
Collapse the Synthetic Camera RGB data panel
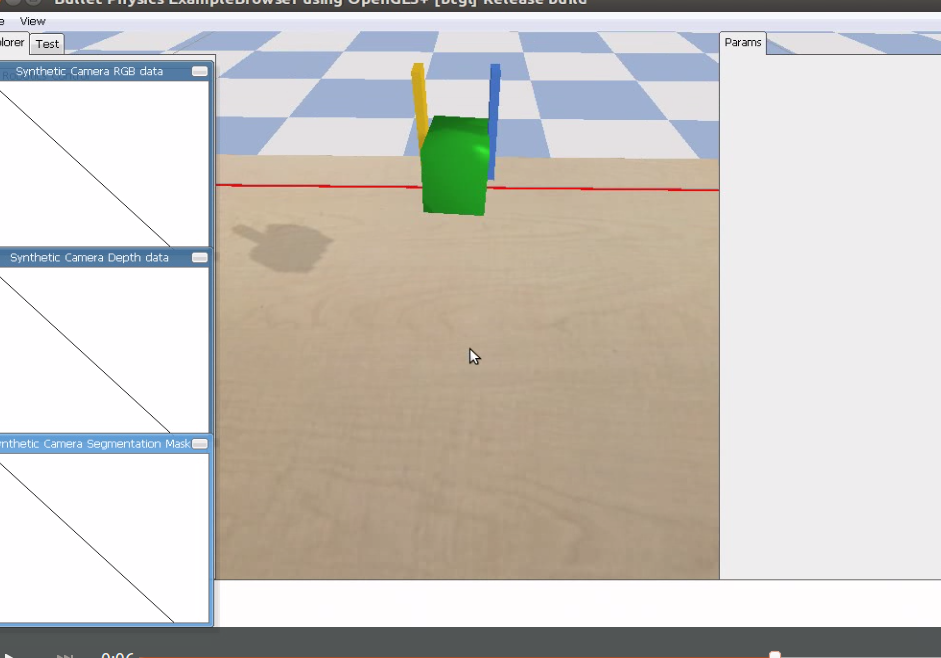pos(199,71)
